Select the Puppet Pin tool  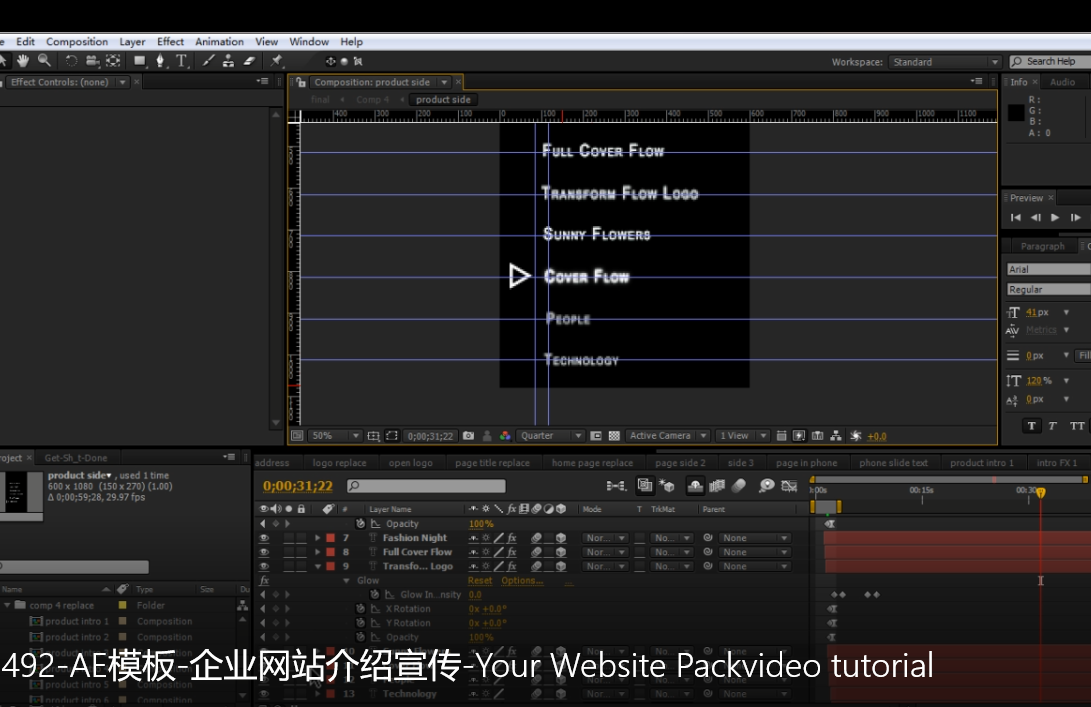click(x=276, y=61)
